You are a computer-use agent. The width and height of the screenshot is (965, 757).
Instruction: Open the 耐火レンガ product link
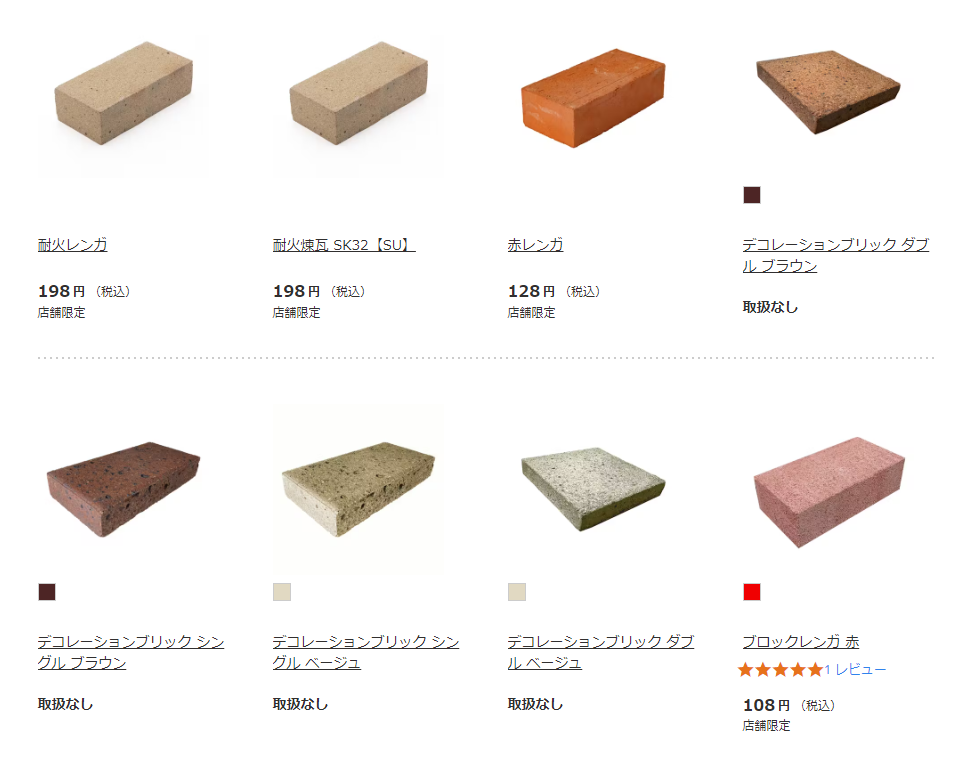click(x=73, y=245)
